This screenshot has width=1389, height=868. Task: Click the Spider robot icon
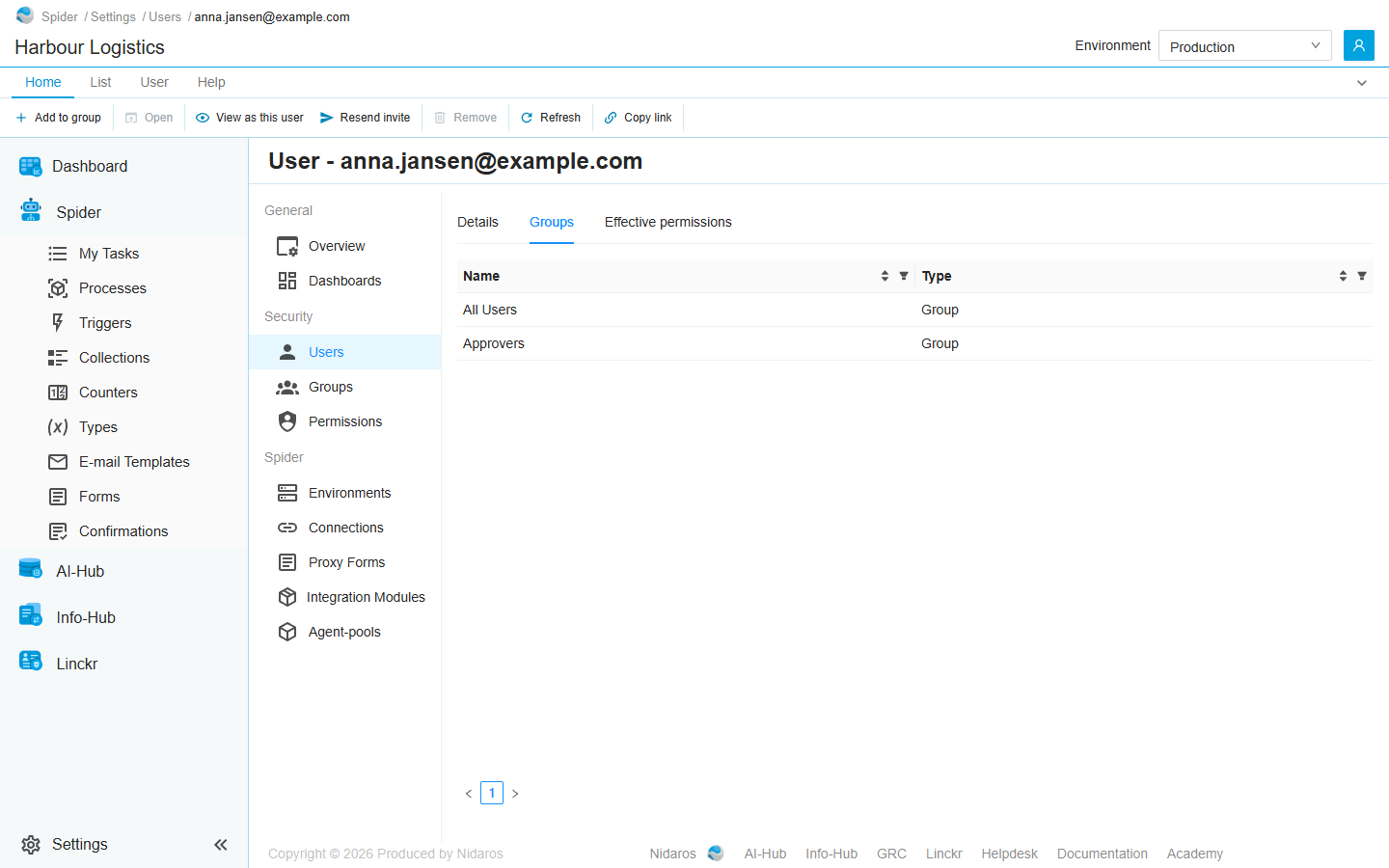[31, 210]
